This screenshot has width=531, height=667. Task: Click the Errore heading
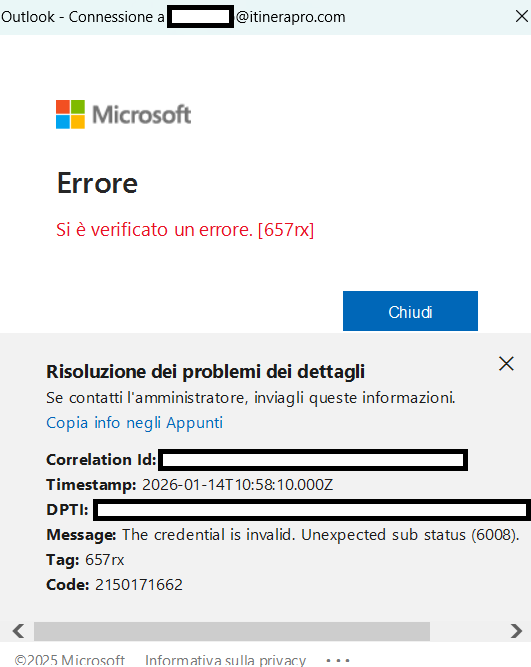tap(97, 183)
